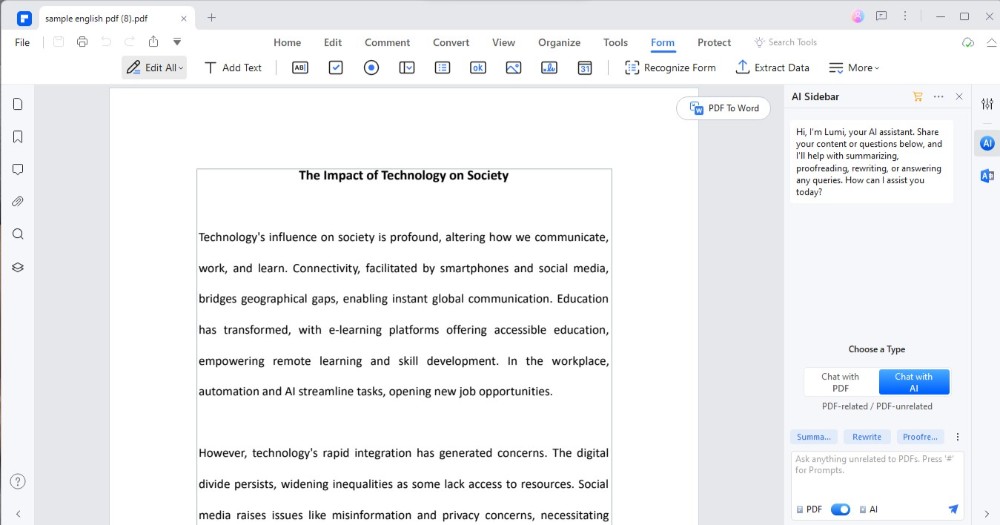1000x525 pixels.
Task: Click the text field form tool icon
Action: (300, 68)
